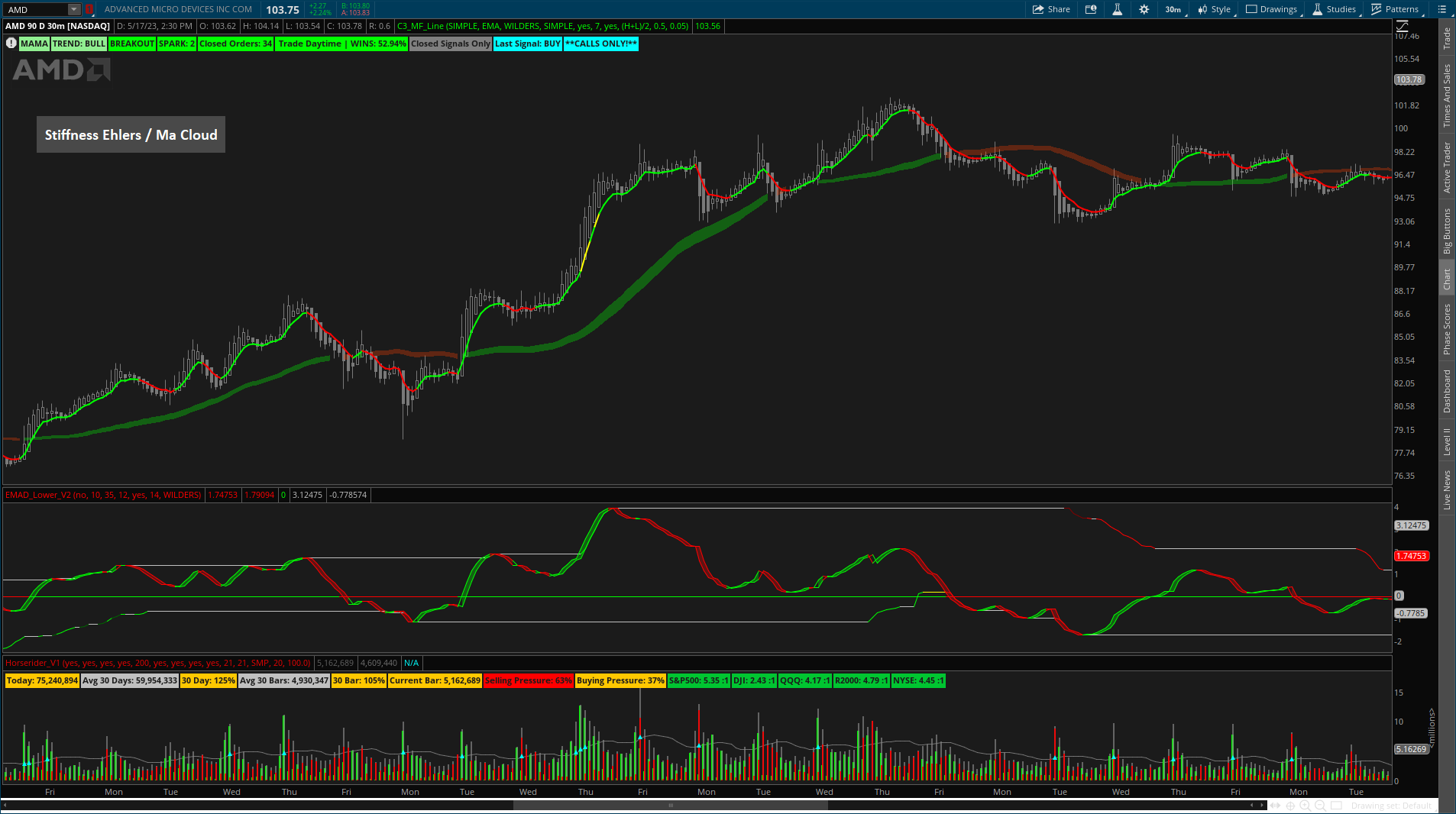Click C3_MF_Line study title
This screenshot has width=1456, height=814.
tap(543, 26)
